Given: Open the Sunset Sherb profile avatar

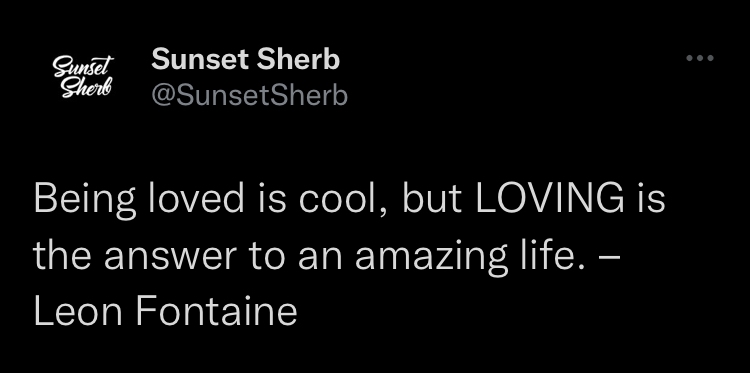Looking at the screenshot, I should tap(83, 77).
